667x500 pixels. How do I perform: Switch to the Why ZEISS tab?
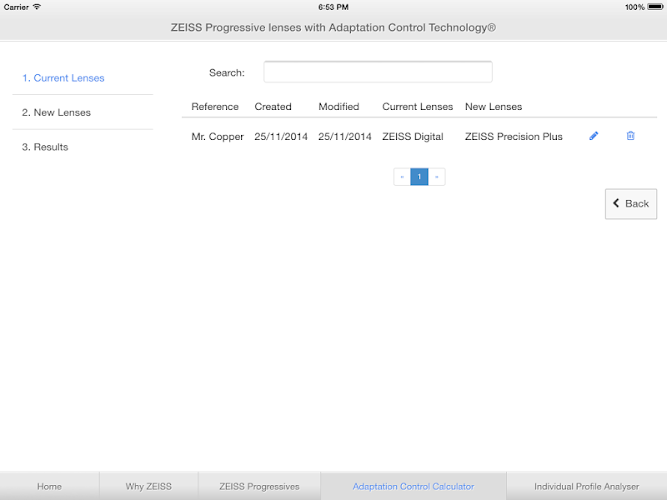tap(148, 486)
